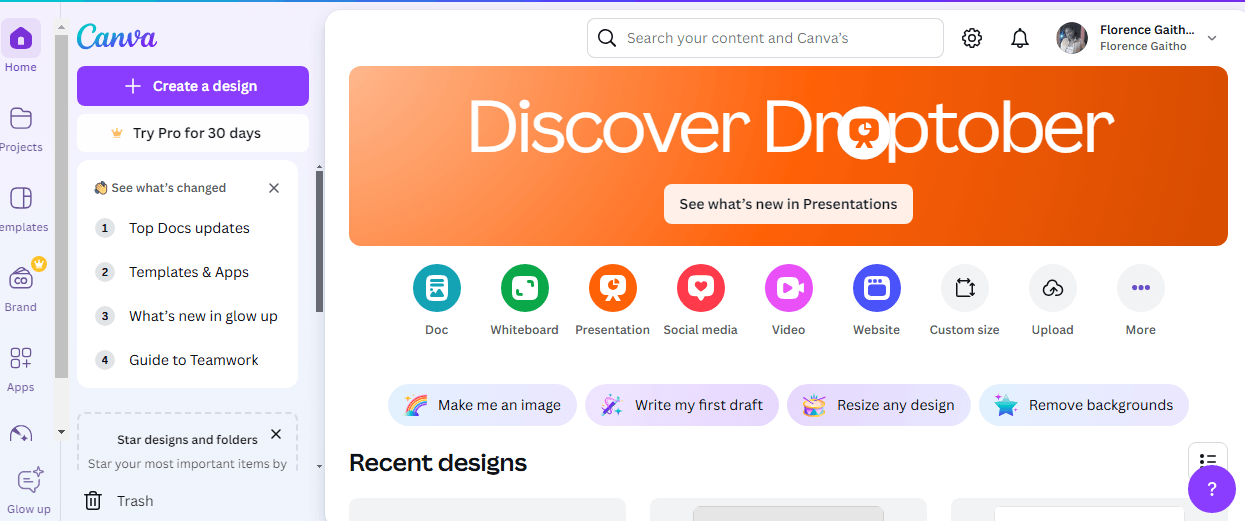Image resolution: width=1245 pixels, height=521 pixels.
Task: Open the Projects folder icon
Action: coord(20,119)
